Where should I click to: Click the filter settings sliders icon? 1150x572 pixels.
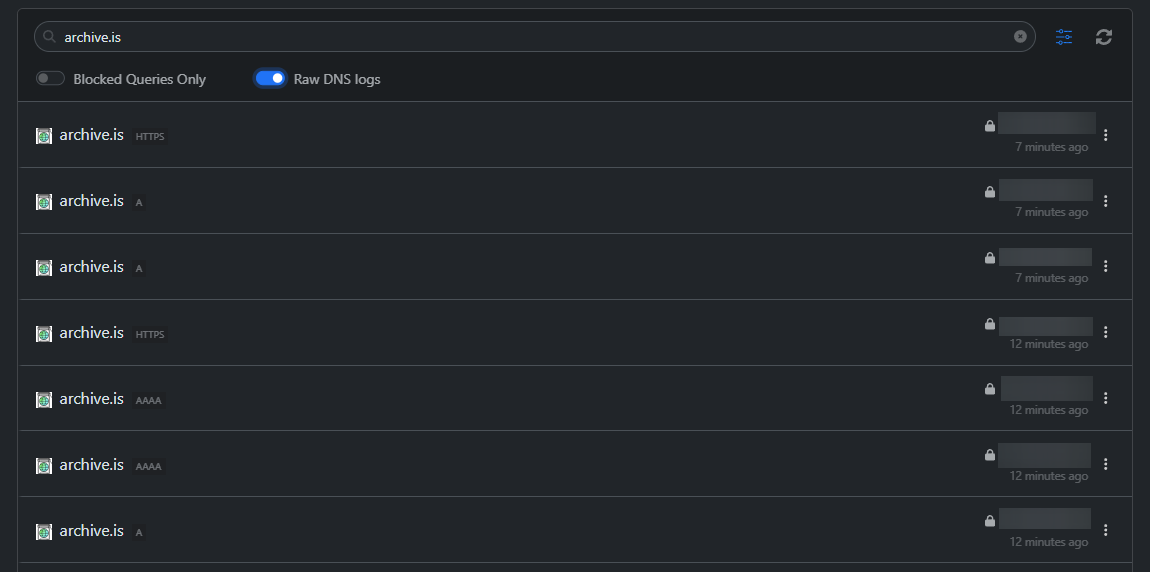pyautogui.click(x=1063, y=37)
